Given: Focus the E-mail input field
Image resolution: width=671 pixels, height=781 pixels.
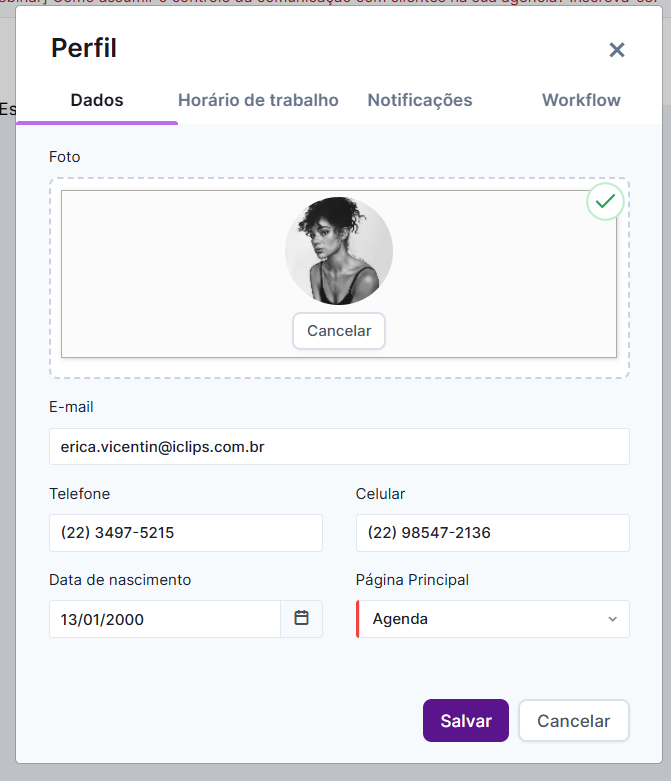Looking at the screenshot, I should (339, 447).
